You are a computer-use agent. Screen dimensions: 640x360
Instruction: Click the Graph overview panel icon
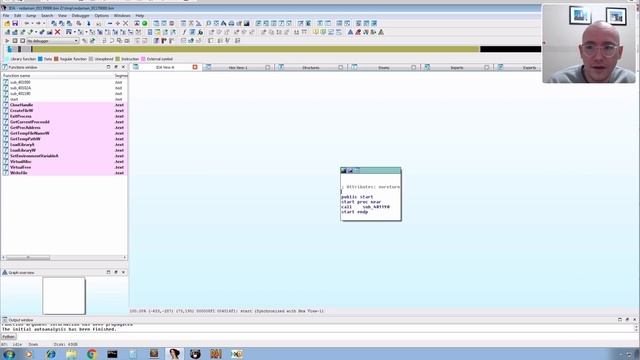tap(5, 272)
